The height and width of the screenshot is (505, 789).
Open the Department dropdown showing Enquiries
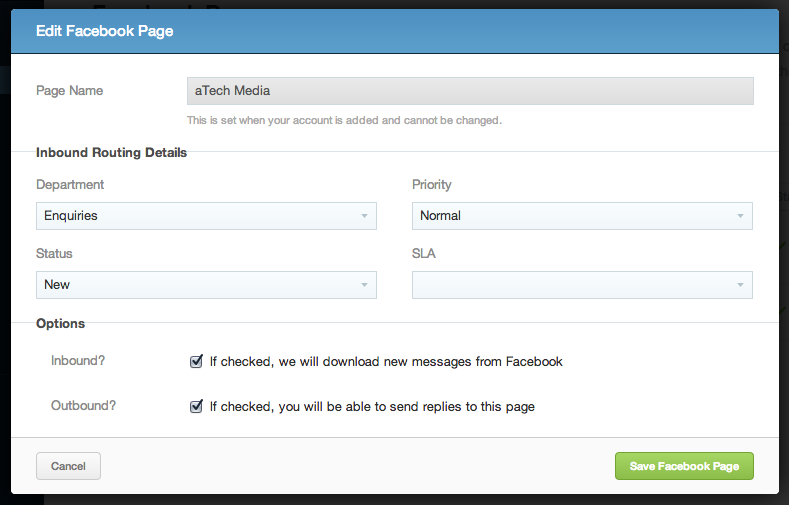206,216
